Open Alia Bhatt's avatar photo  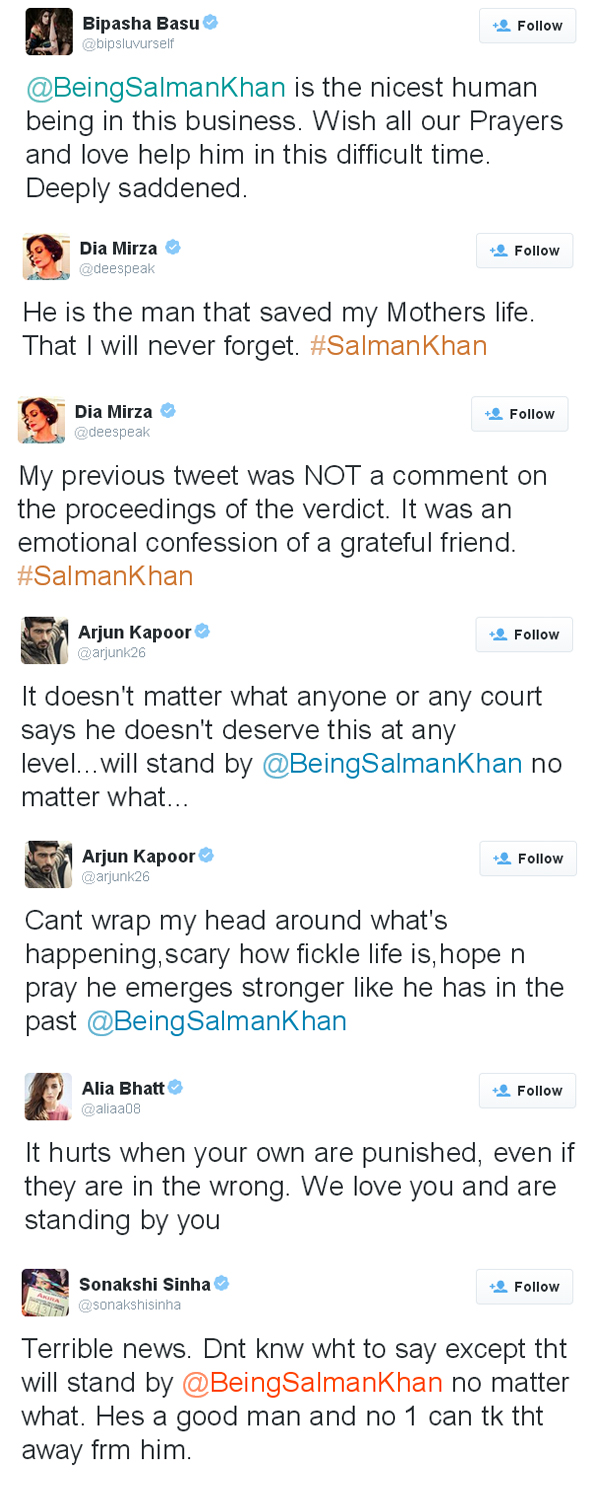coord(48,1096)
